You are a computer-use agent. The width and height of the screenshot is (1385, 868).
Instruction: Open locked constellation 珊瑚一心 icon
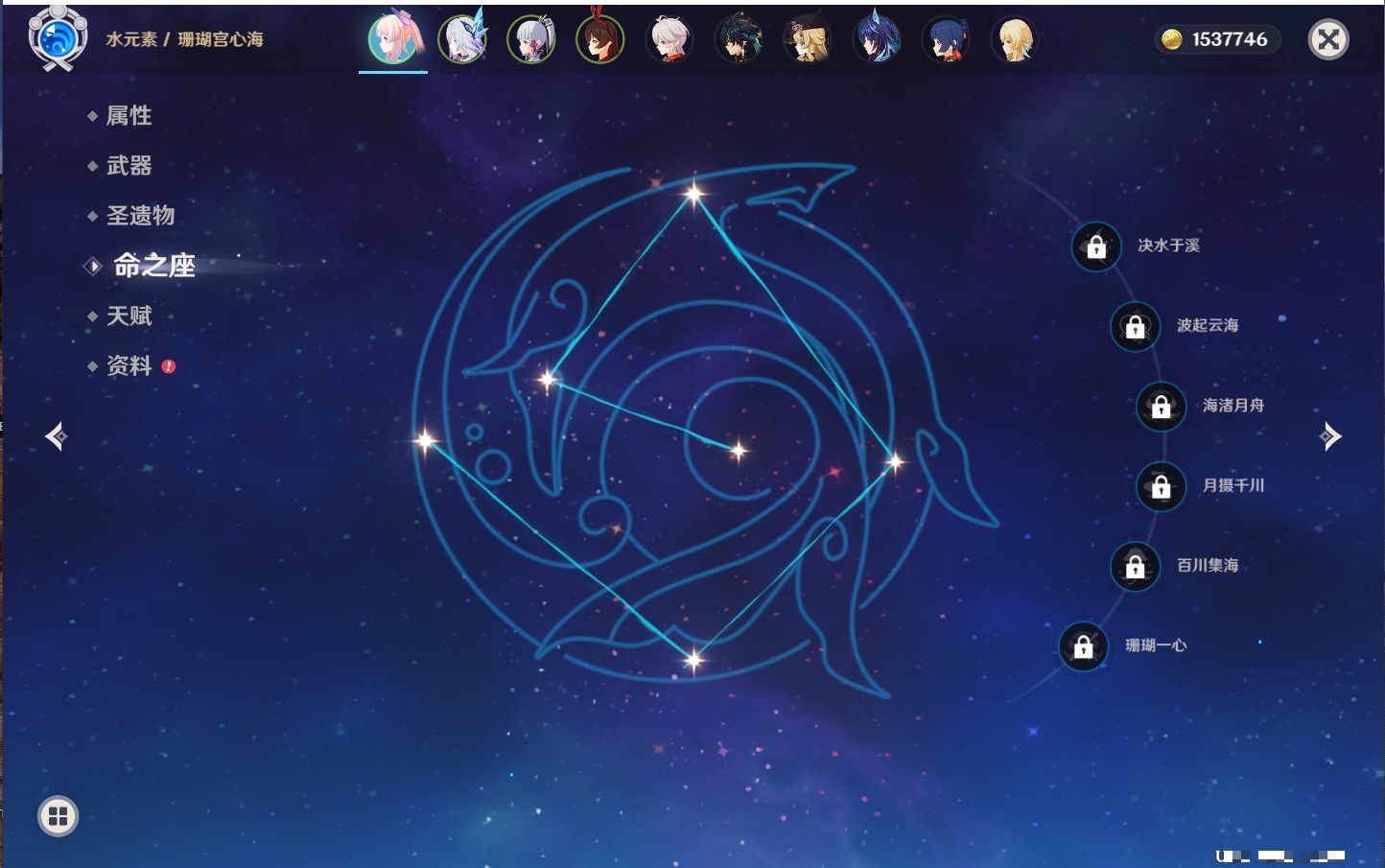(1084, 646)
